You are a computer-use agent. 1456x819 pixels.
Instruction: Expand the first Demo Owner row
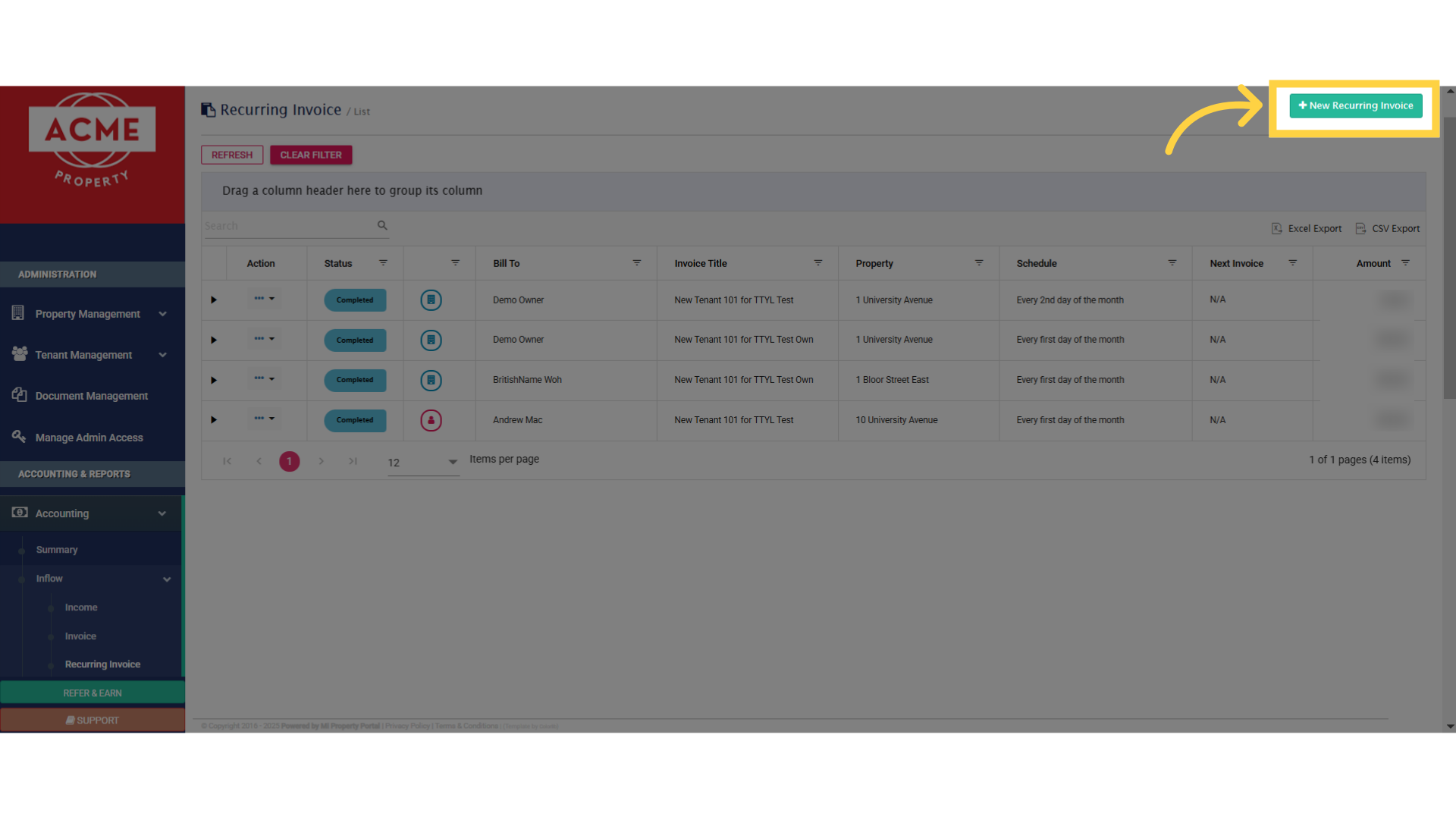click(x=214, y=300)
